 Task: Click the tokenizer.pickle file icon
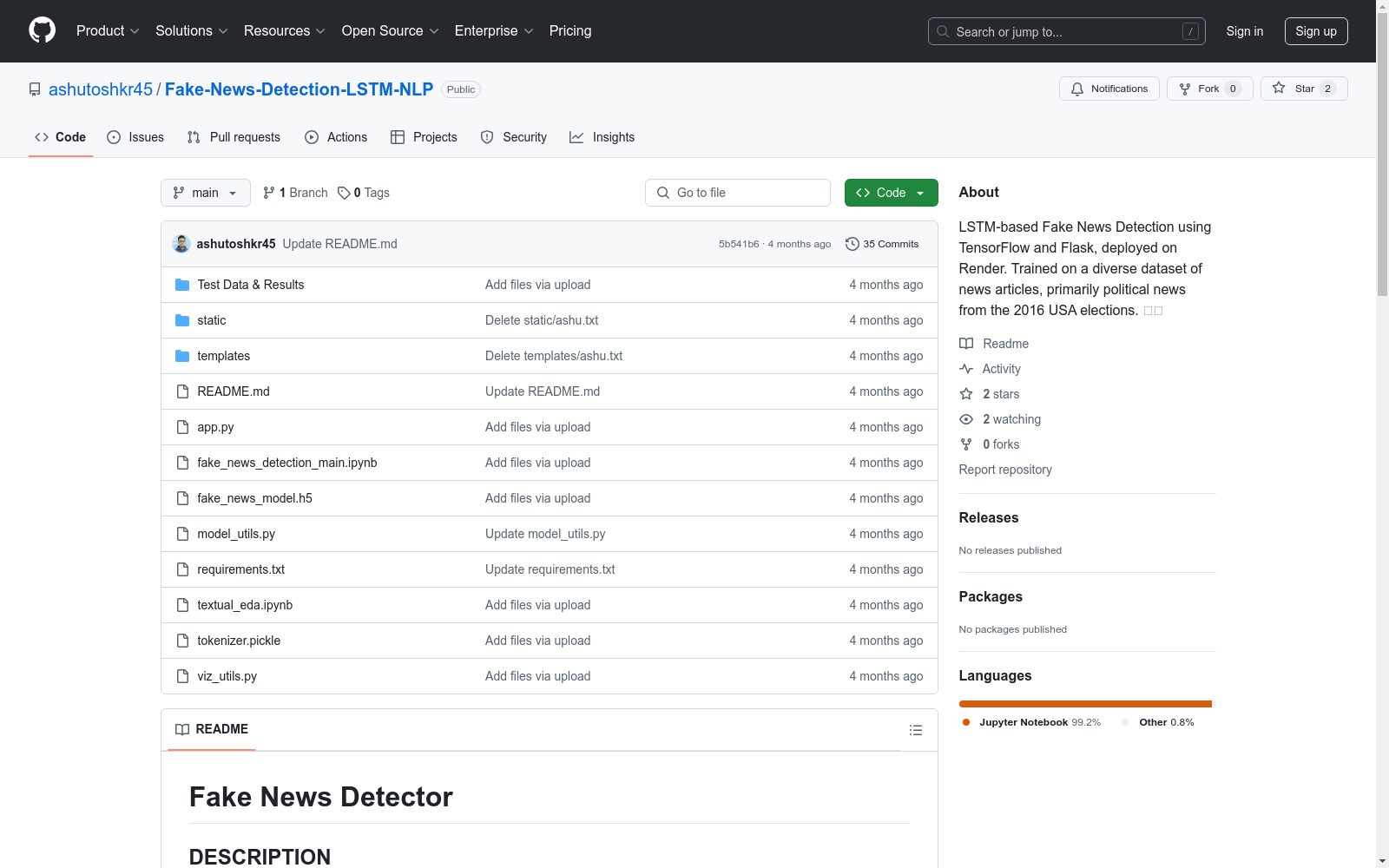point(182,641)
